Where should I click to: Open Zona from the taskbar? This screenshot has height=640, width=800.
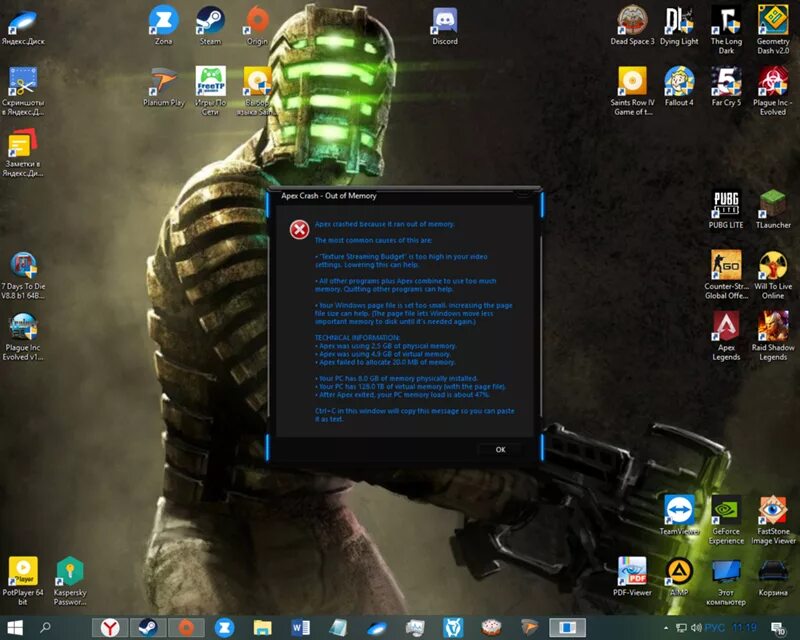tap(224, 628)
